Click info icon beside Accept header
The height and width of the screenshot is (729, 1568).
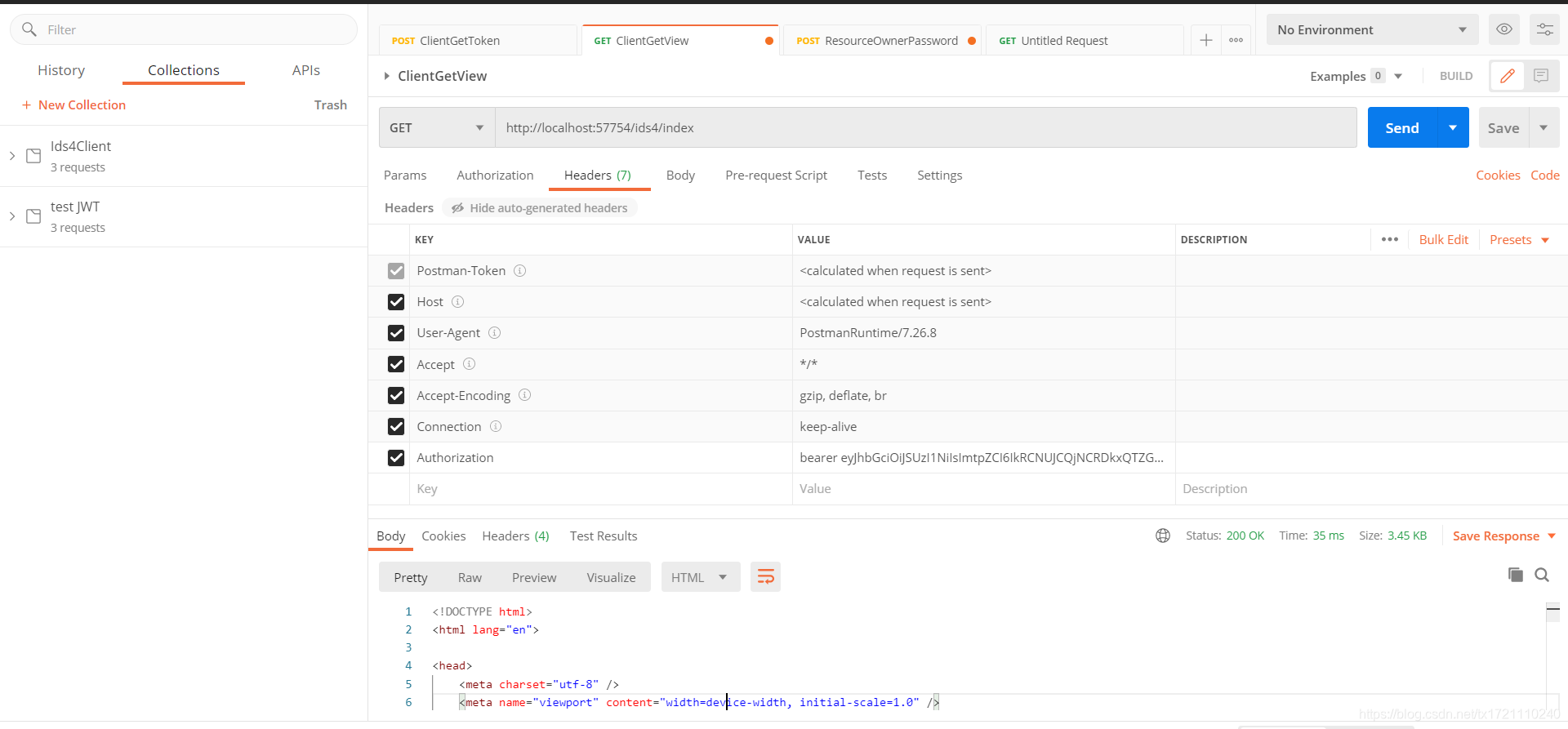[469, 364]
